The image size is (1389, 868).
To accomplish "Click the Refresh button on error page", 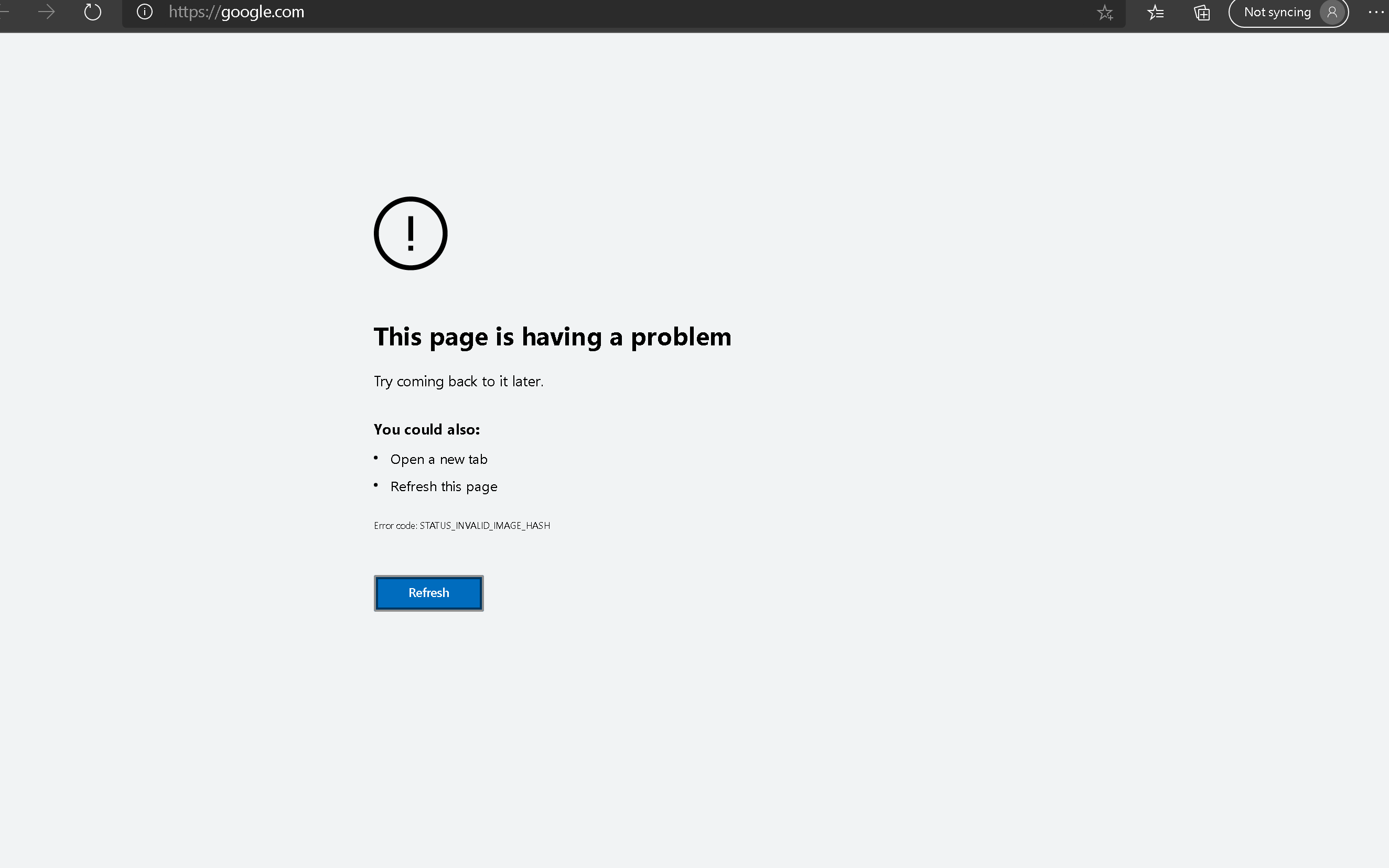I will coord(428,592).
